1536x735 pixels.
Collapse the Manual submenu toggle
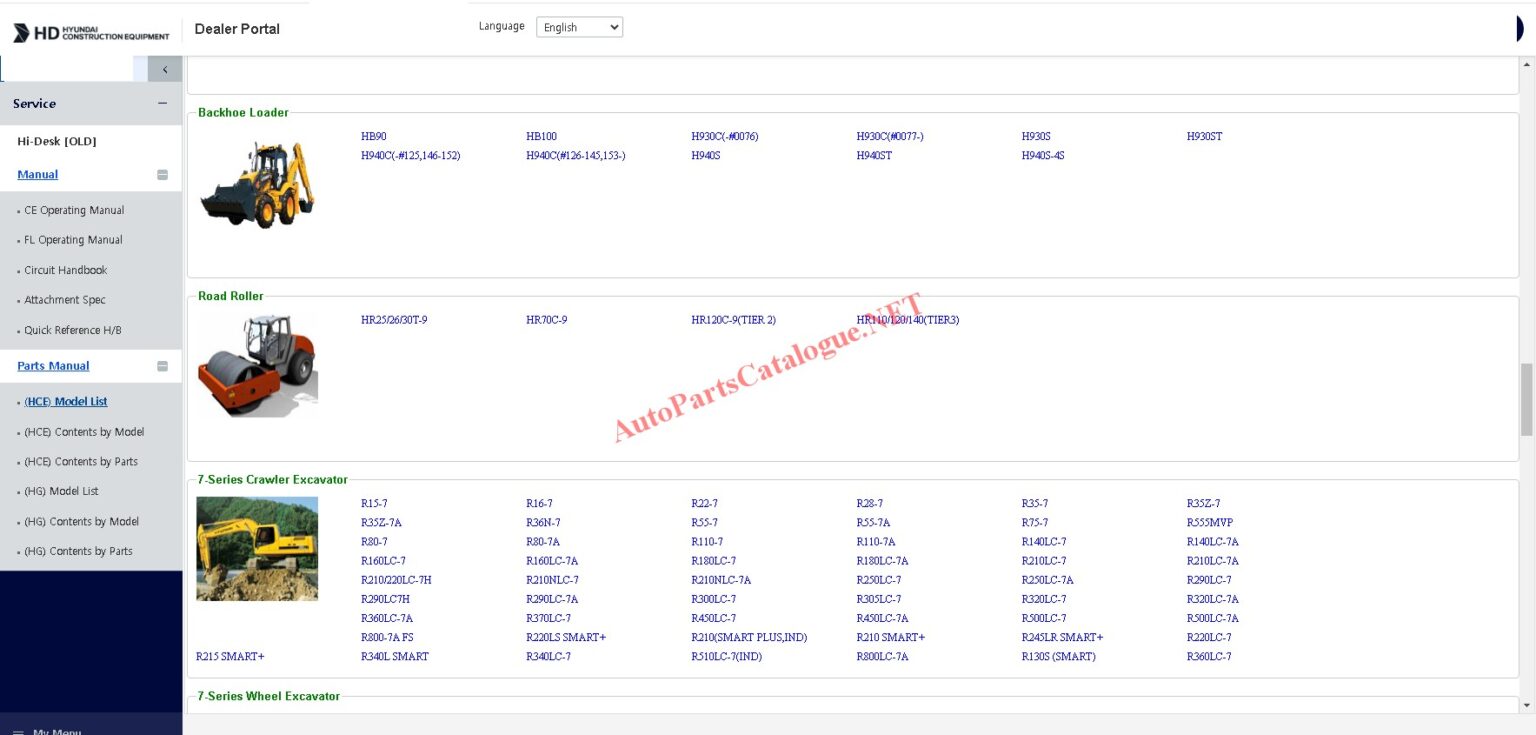point(162,175)
